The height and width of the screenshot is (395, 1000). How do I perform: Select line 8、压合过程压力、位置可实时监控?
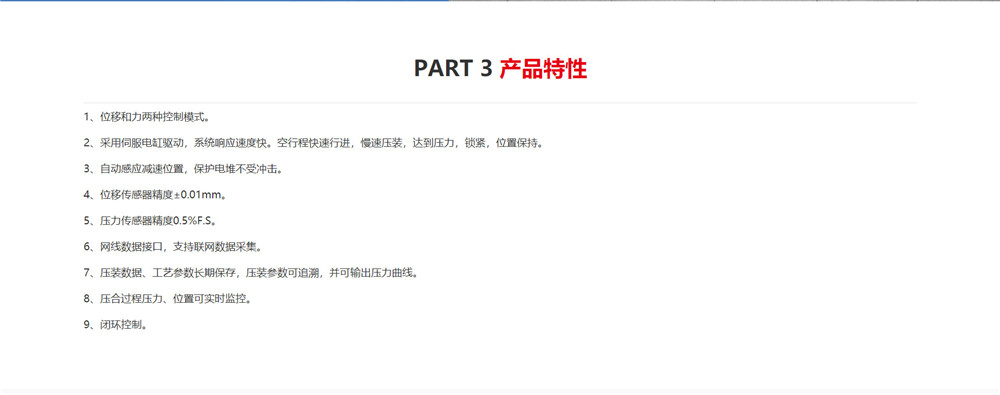[x=167, y=299]
